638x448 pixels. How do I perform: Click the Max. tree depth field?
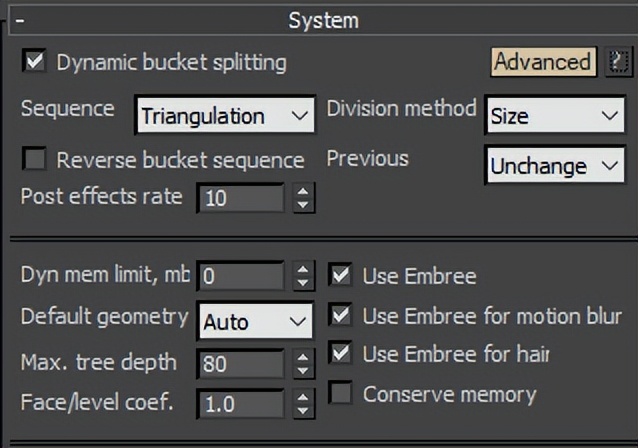[240, 364]
